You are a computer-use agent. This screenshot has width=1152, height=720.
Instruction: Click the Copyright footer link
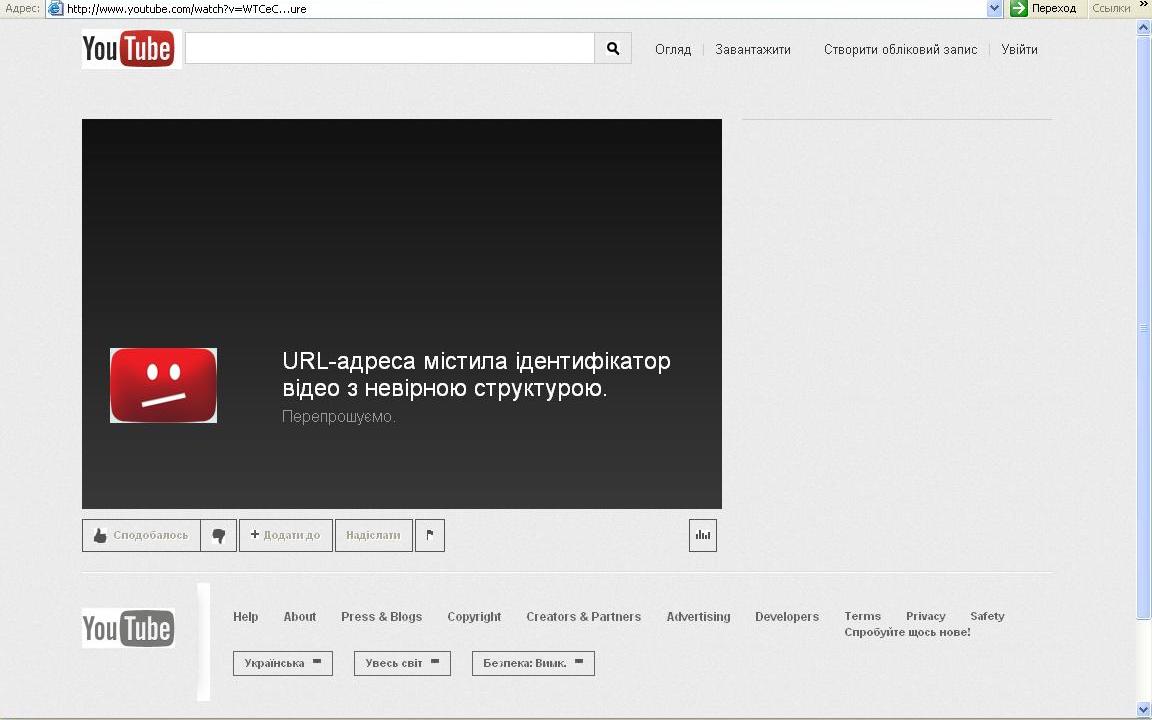[474, 617]
